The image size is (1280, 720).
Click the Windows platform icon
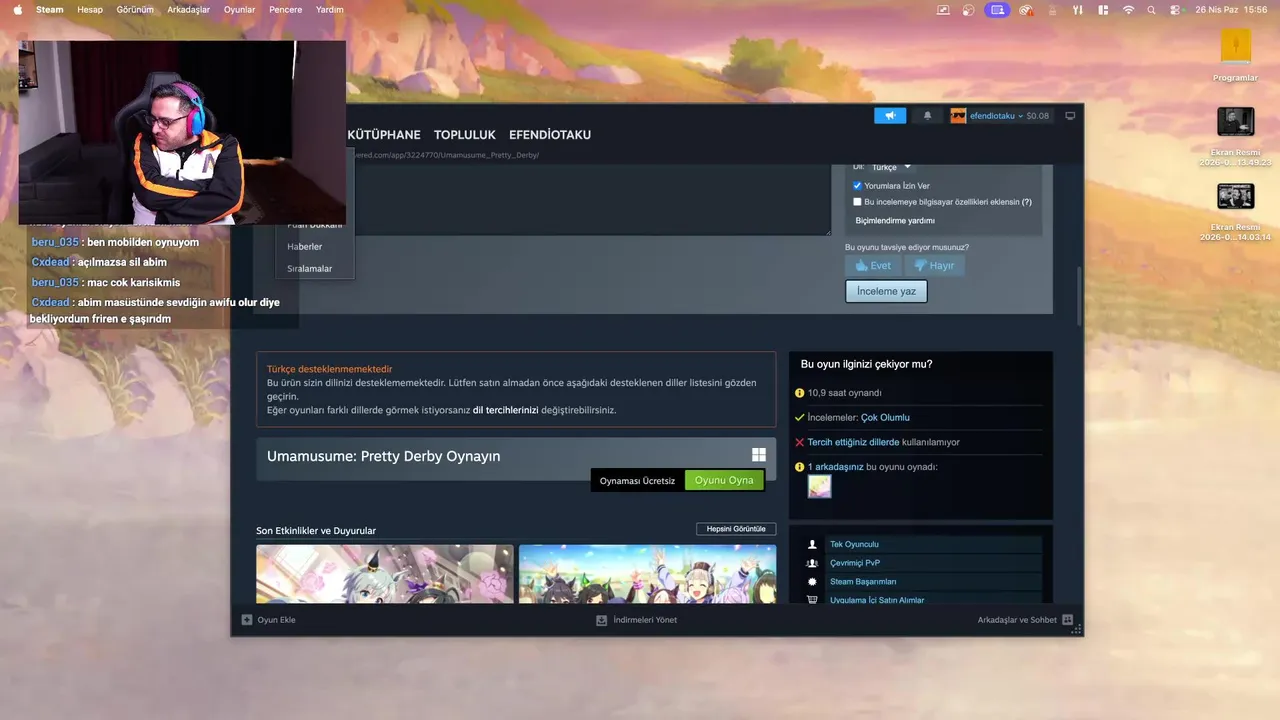pos(759,455)
